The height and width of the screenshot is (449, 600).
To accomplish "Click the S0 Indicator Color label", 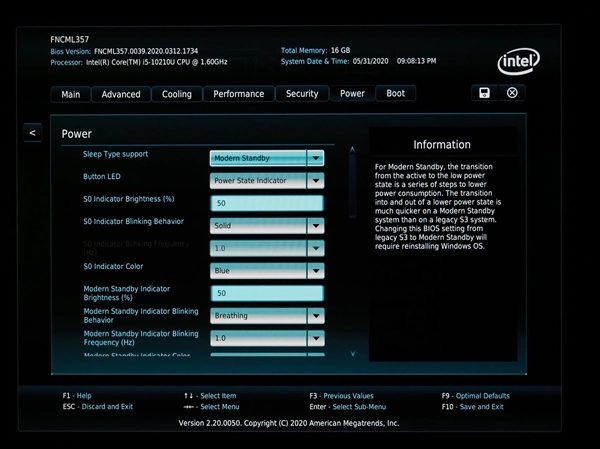I will point(113,266).
